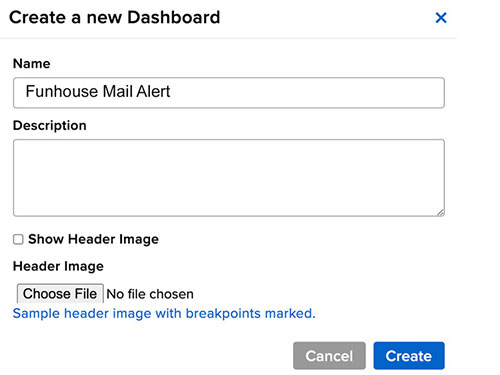Click the Description field label
500x375 pixels.
tap(50, 125)
